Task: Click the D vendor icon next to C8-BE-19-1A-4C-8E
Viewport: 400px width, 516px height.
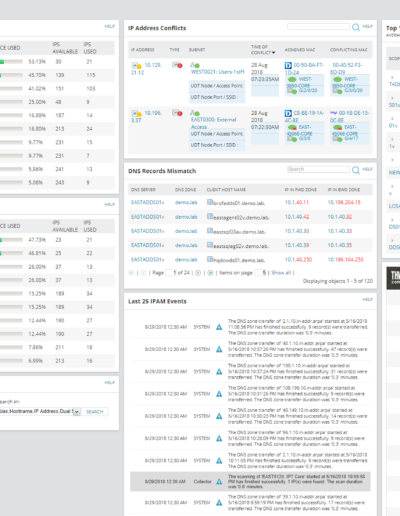Action: click(288, 113)
